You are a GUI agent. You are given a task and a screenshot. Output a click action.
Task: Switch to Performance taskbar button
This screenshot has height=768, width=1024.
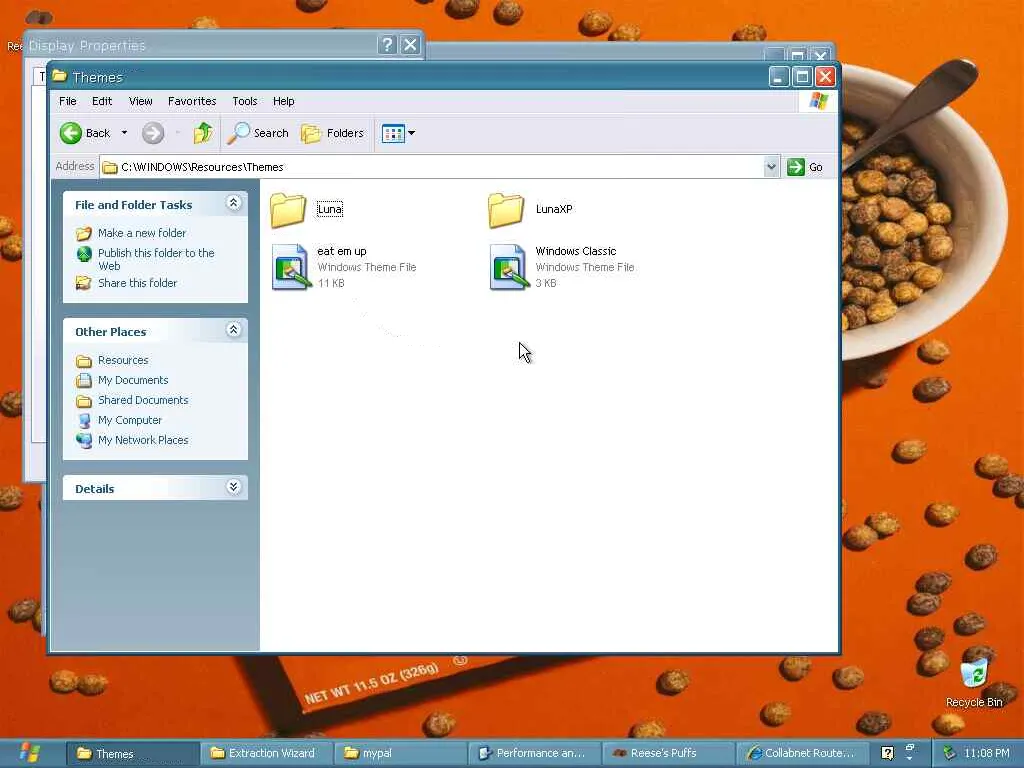click(x=534, y=753)
